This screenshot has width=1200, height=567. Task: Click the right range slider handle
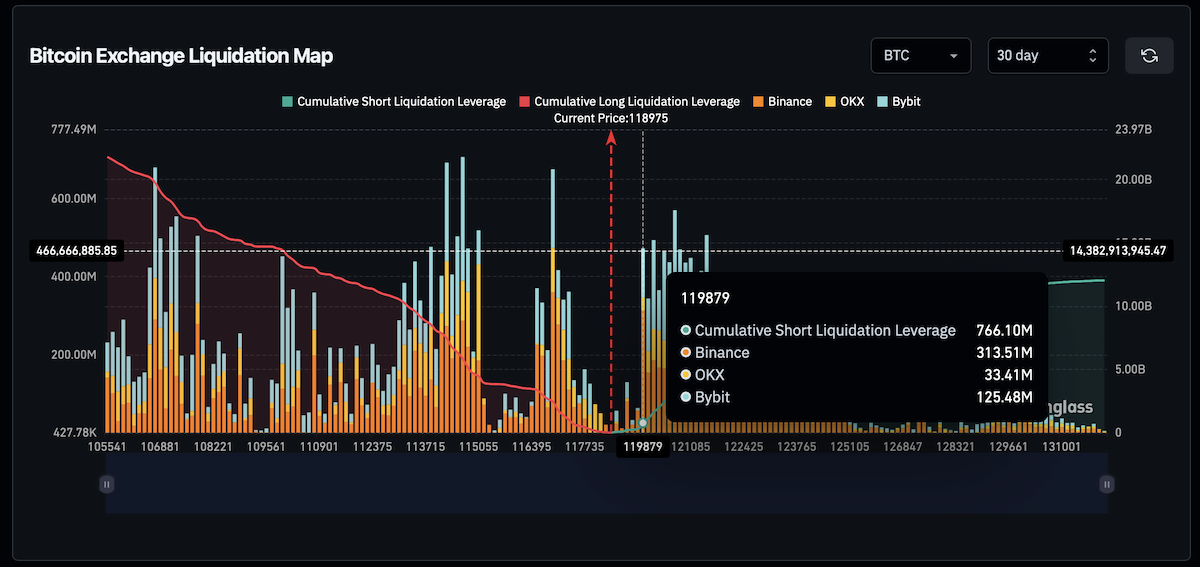(1107, 484)
